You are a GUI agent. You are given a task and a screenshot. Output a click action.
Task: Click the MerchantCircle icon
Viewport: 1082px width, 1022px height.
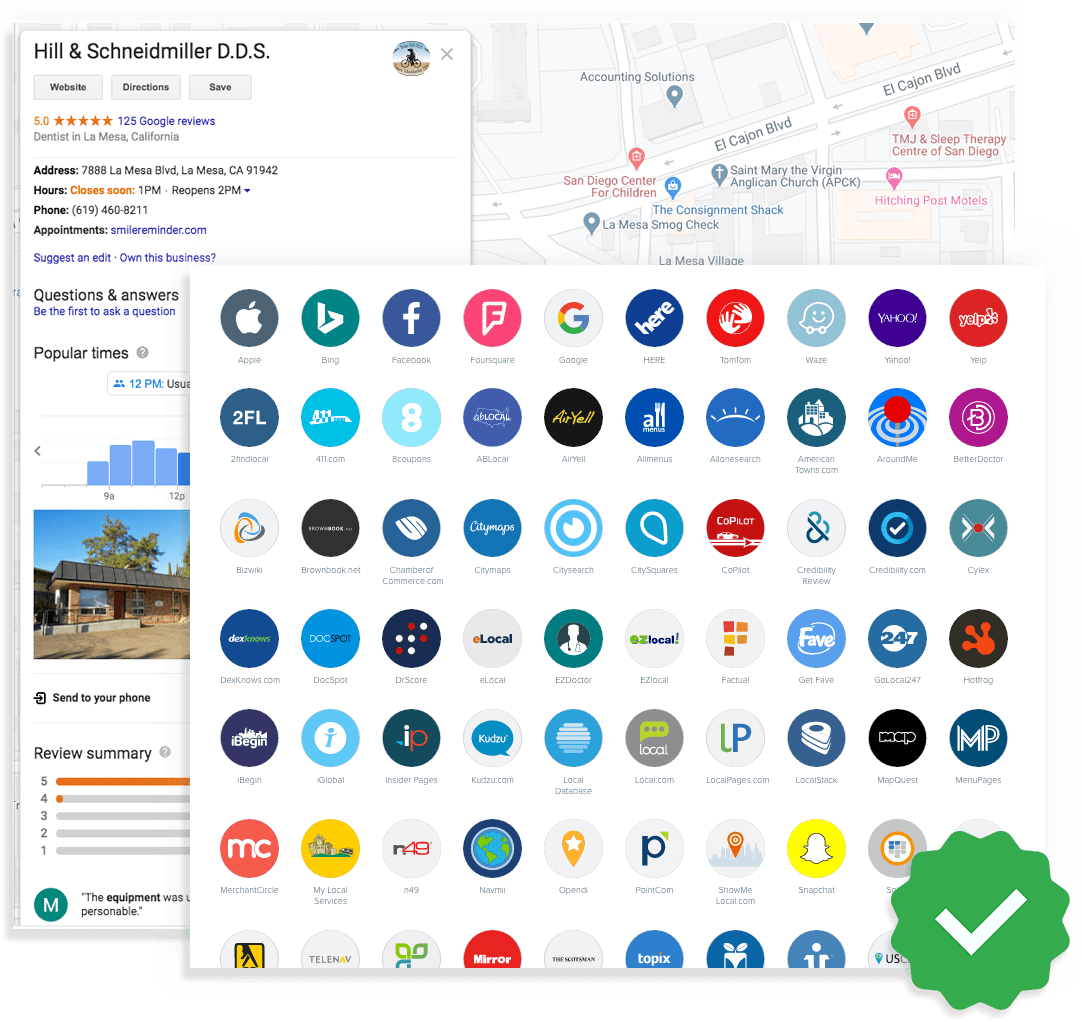[x=249, y=848]
